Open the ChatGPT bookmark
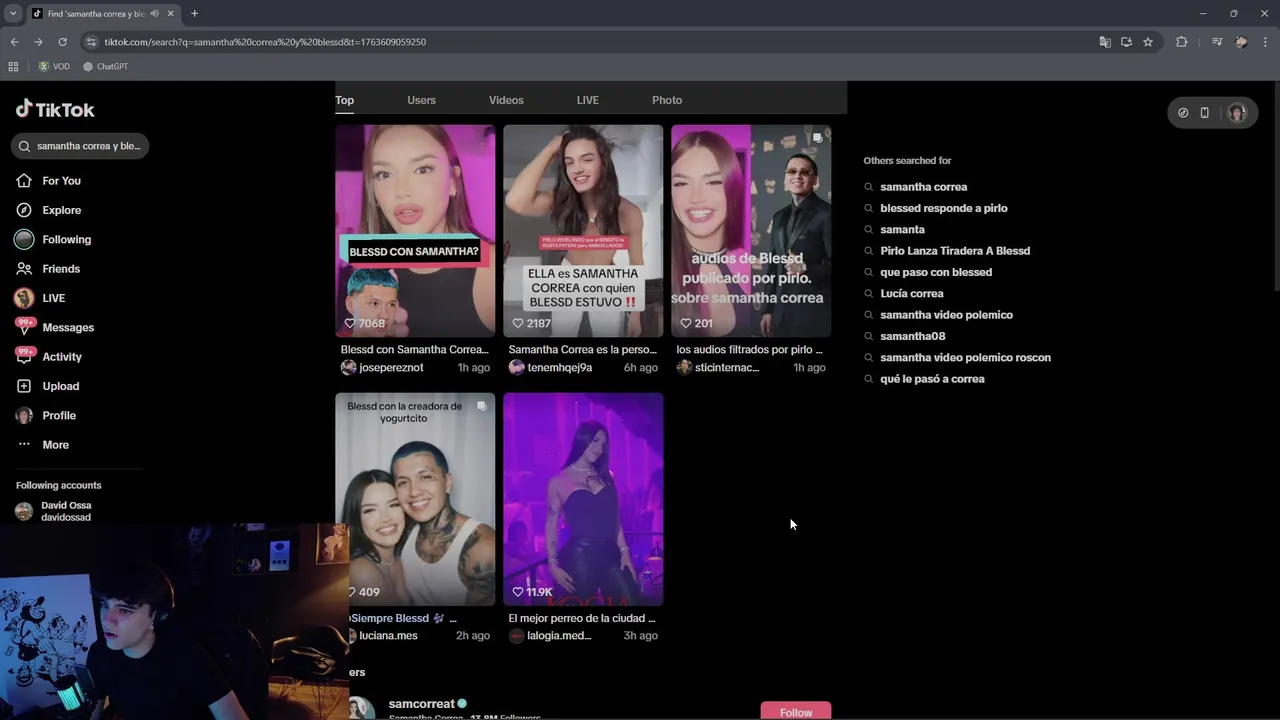Screen dimensions: 1280x720 (x=105, y=67)
